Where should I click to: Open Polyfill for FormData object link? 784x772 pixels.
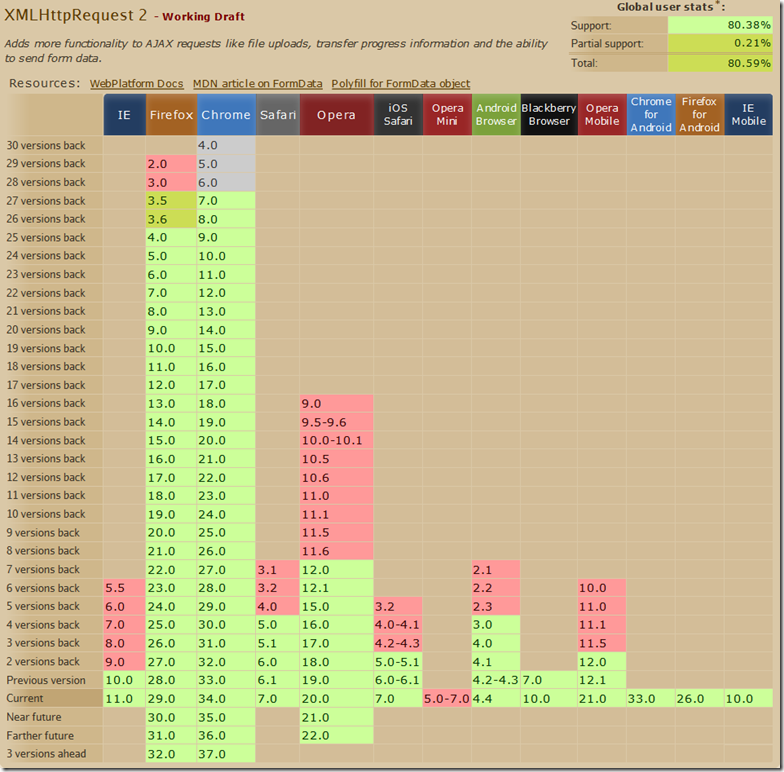click(400, 84)
